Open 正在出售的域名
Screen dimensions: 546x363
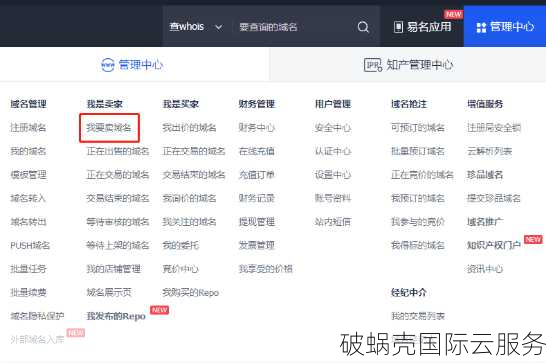point(118,151)
